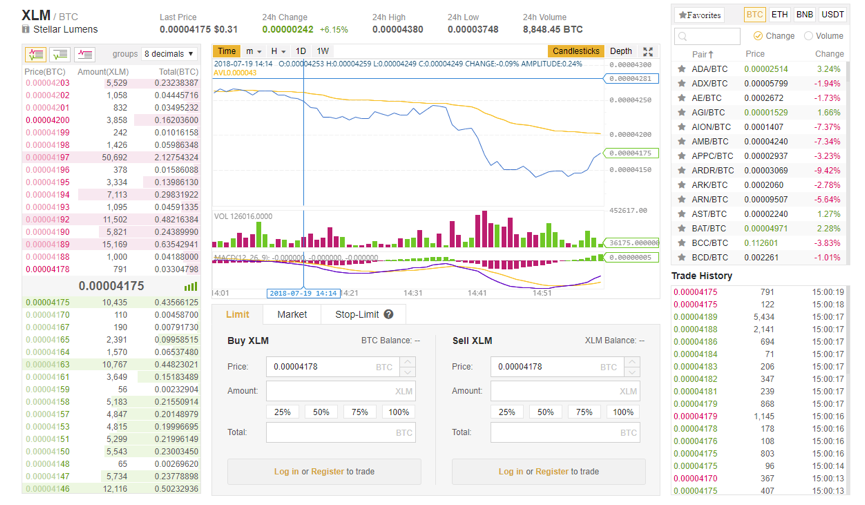Select the BTC market tab
Image resolution: width=865 pixels, height=505 pixels.
coord(754,15)
